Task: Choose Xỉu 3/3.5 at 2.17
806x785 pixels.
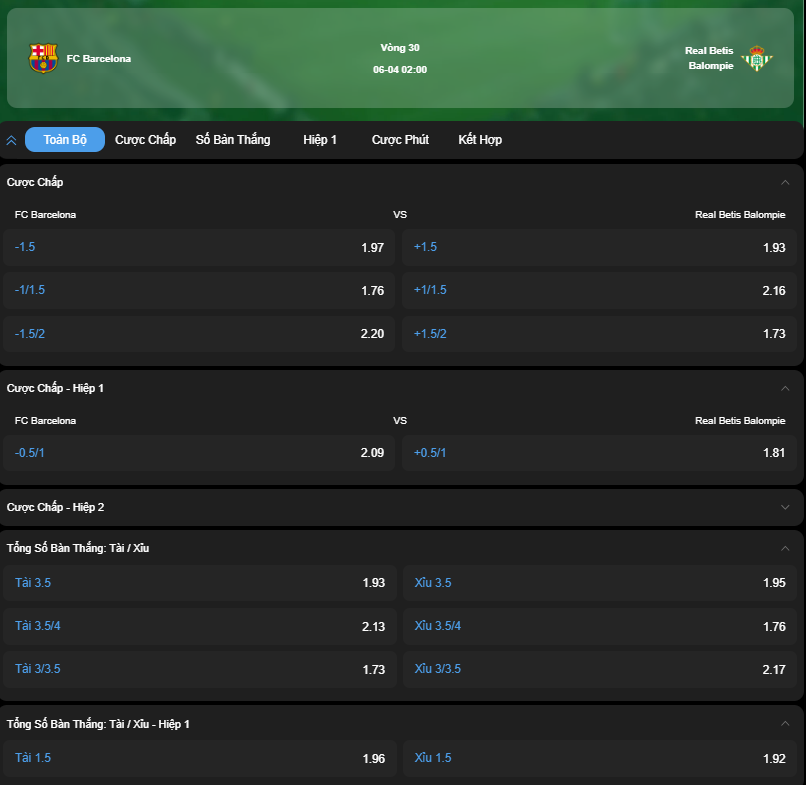Action: coord(600,669)
